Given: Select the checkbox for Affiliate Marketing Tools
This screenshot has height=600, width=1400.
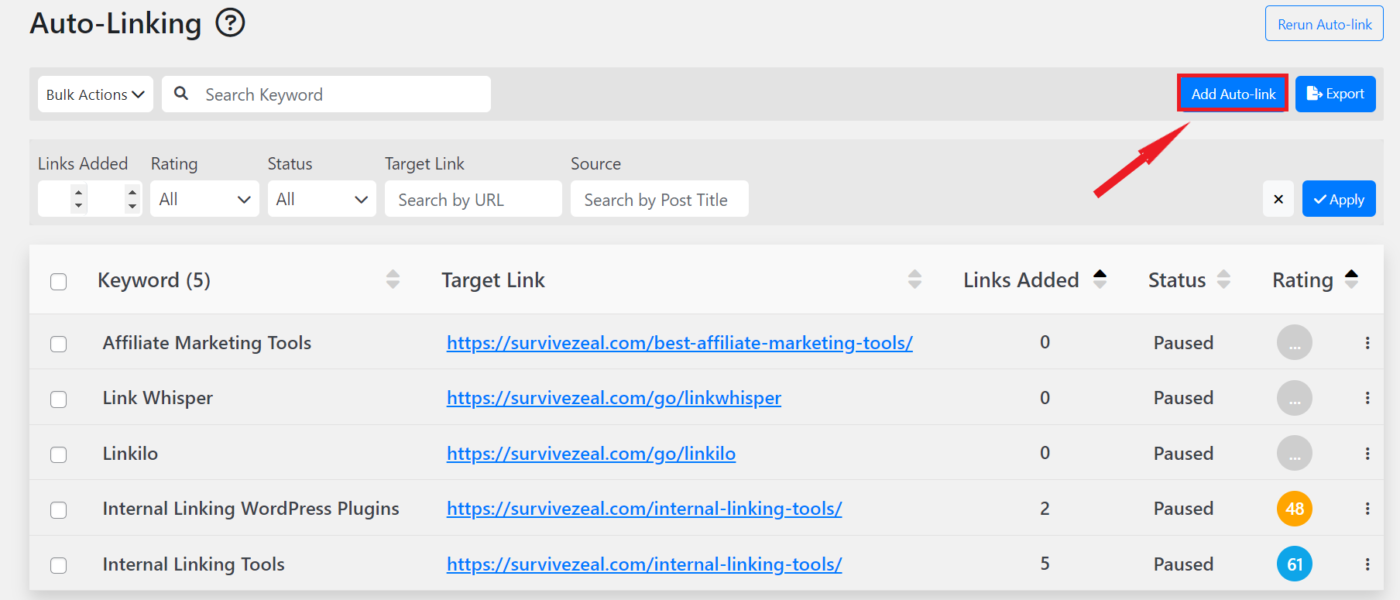Looking at the screenshot, I should coord(58,343).
